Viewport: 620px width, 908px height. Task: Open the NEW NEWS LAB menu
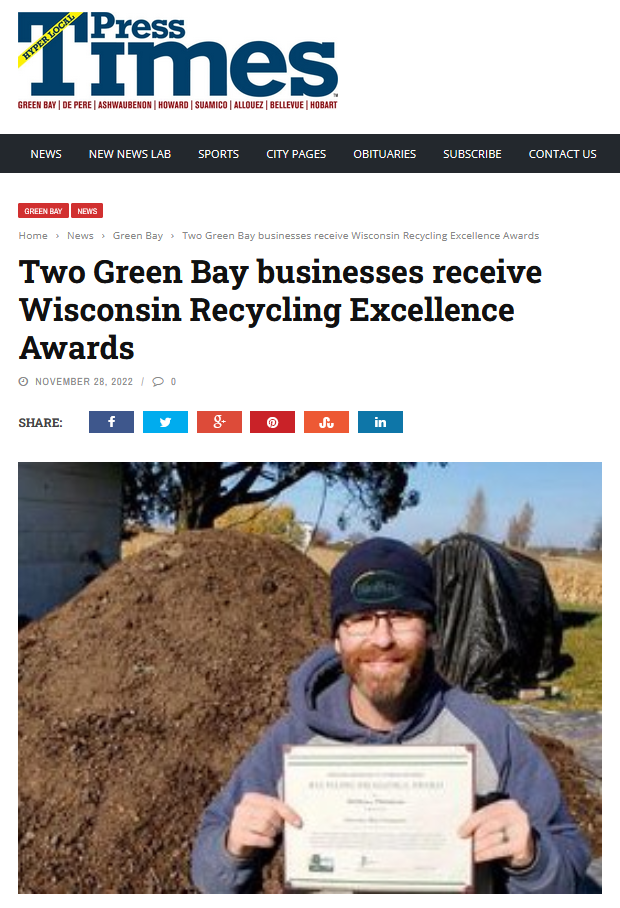coord(130,154)
